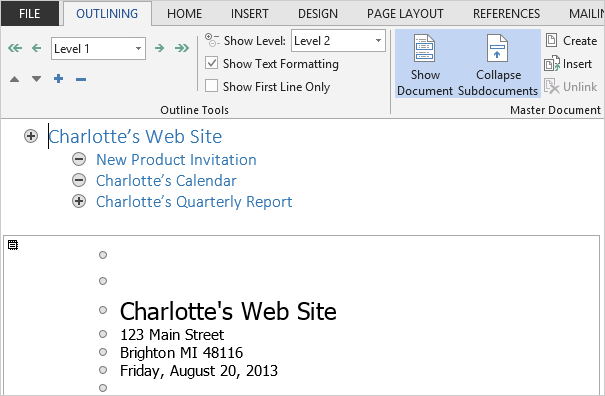Image resolution: width=605 pixels, height=396 pixels.
Task: Click the minus symbol beside Charlotte's Calendar
Action: [79, 180]
